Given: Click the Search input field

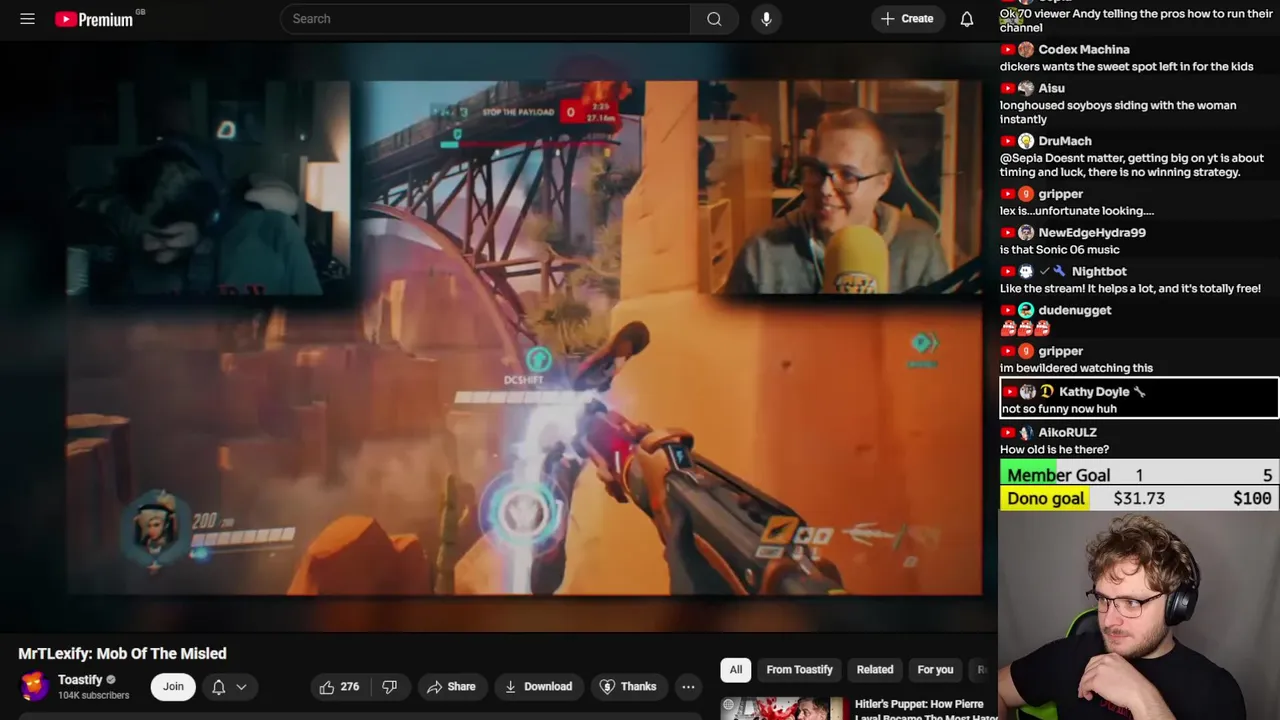Looking at the screenshot, I should [x=485, y=19].
